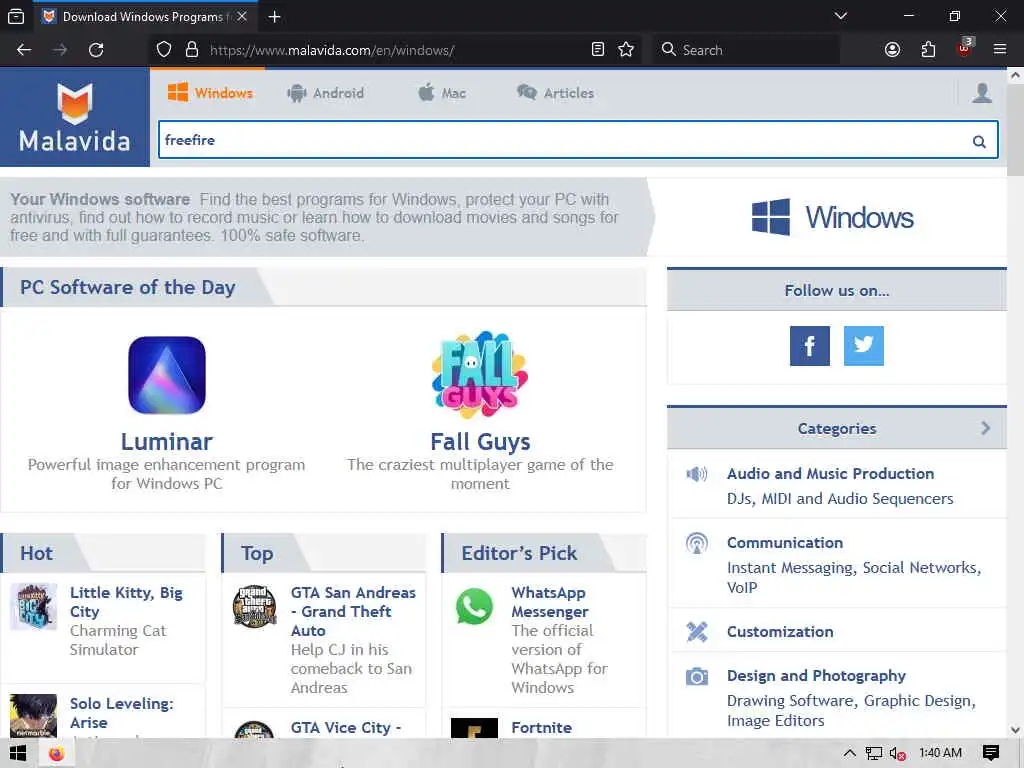Image resolution: width=1024 pixels, height=768 pixels.
Task: Click the Design and Photography camera icon
Action: tap(697, 676)
